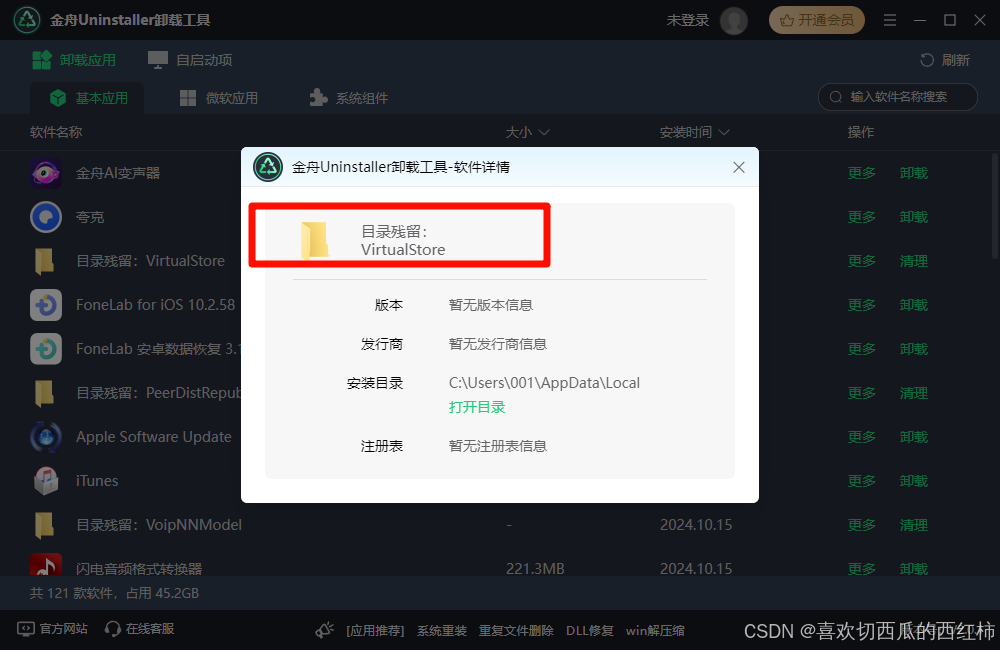Click the 未登录 login text
The width and height of the screenshot is (1000, 650).
(688, 20)
